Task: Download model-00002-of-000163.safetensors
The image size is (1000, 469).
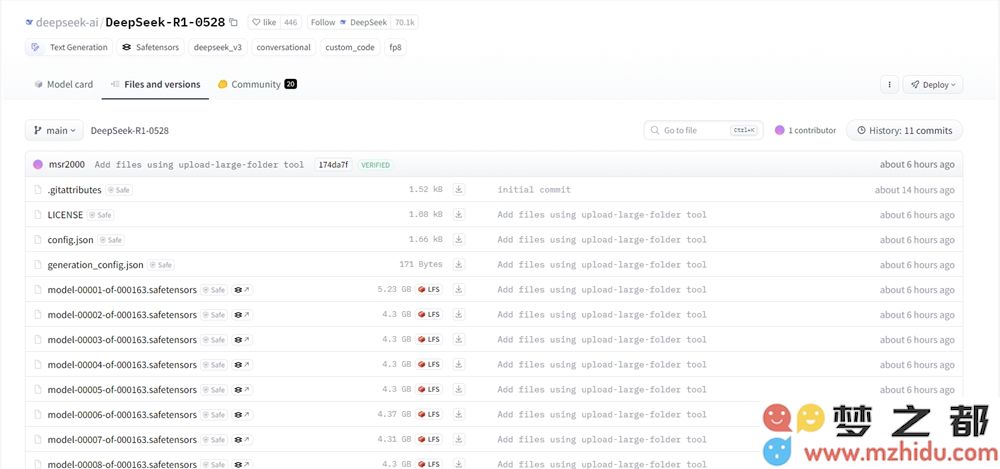Action: point(458,314)
